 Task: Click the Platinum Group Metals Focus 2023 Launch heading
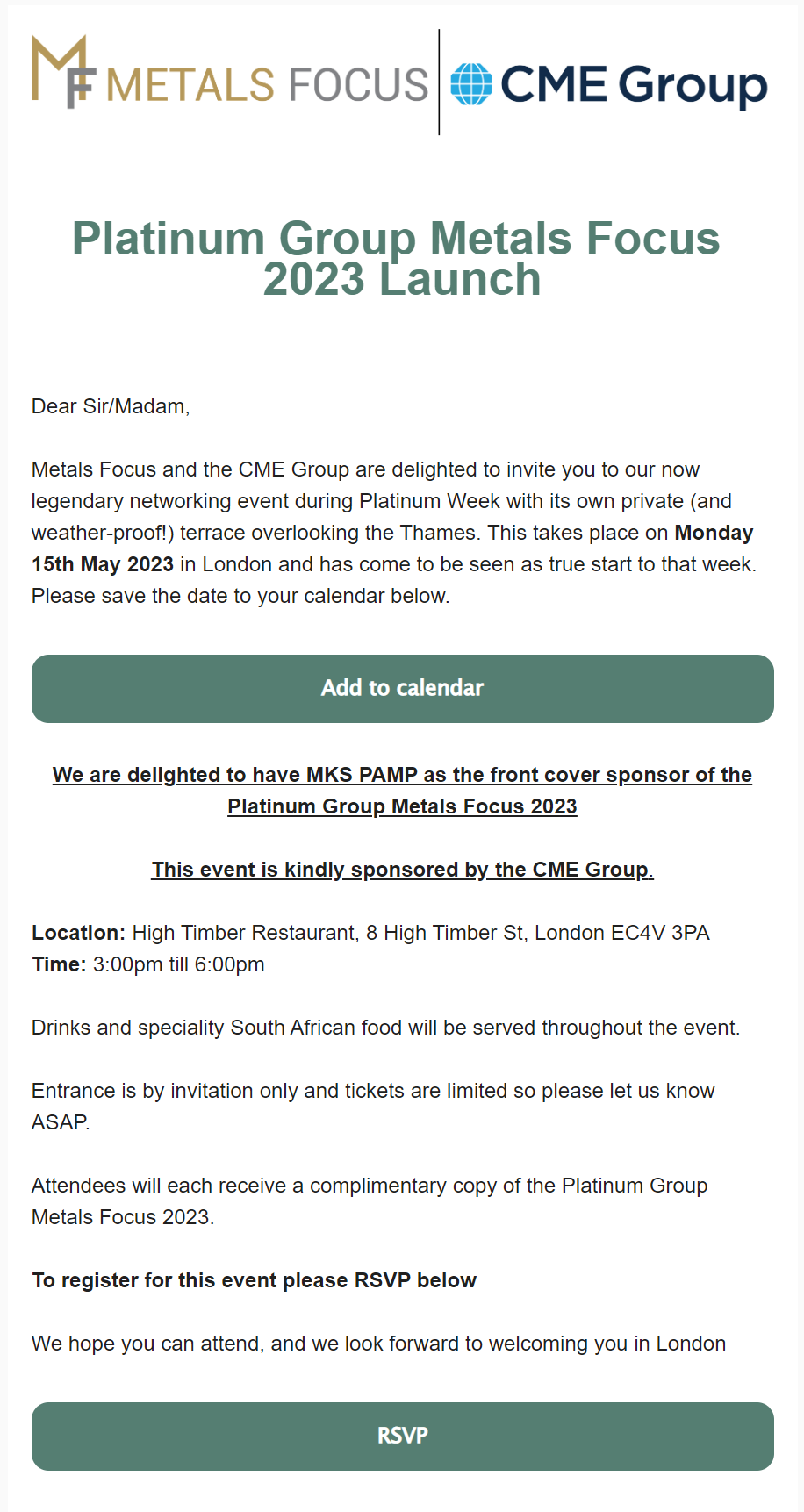point(397,259)
